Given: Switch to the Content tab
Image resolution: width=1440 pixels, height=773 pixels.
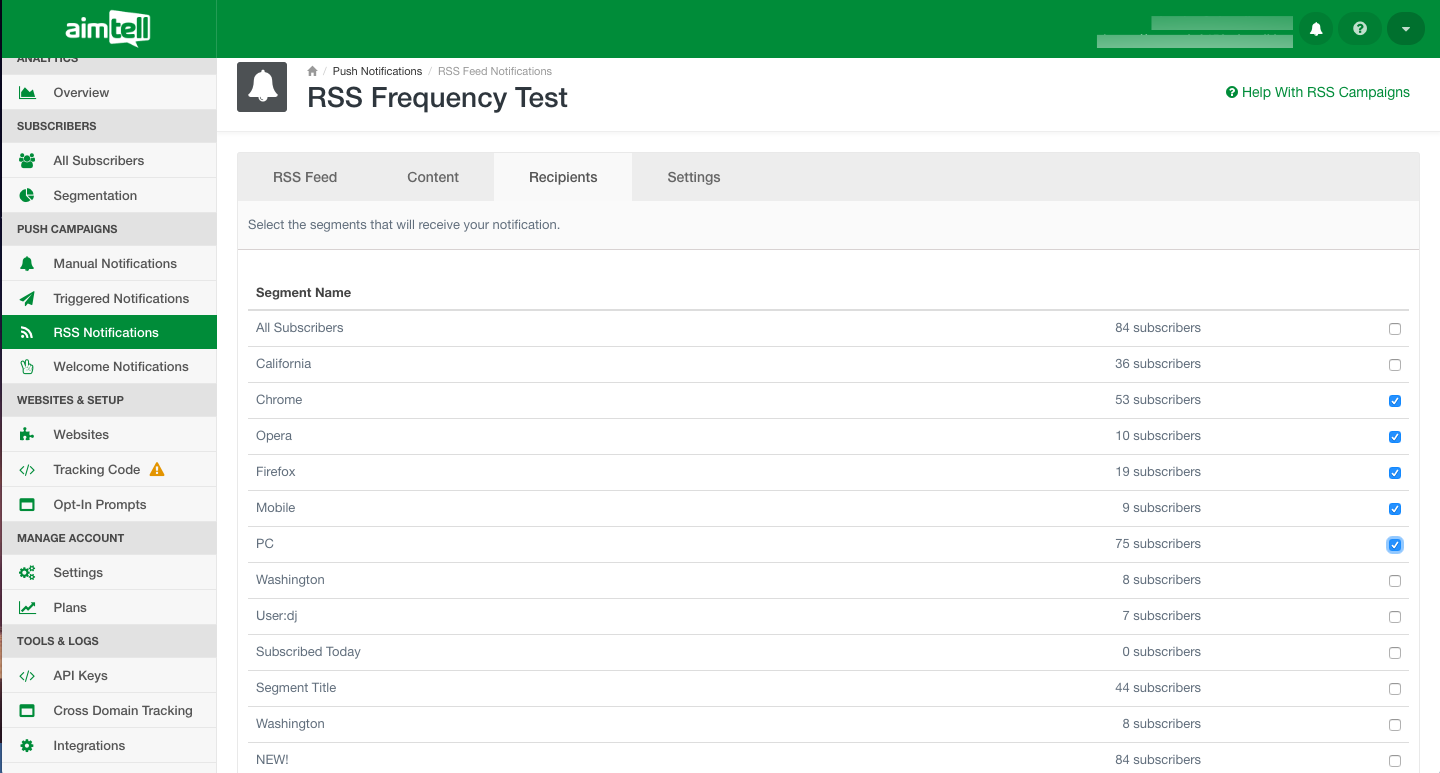Looking at the screenshot, I should pyautogui.click(x=433, y=177).
